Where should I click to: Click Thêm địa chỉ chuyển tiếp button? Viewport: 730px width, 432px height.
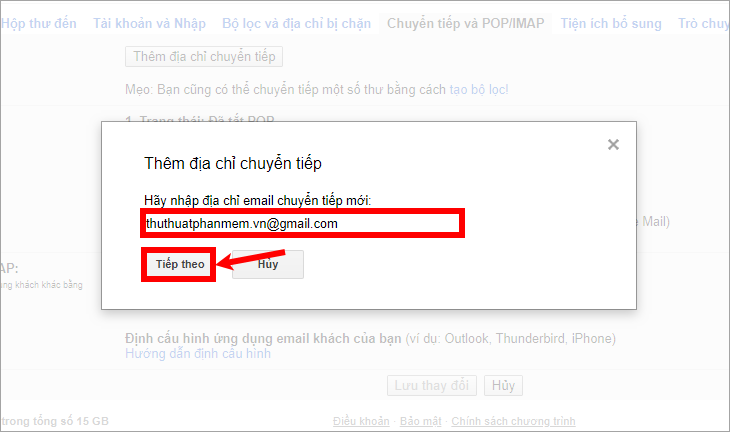(x=204, y=56)
